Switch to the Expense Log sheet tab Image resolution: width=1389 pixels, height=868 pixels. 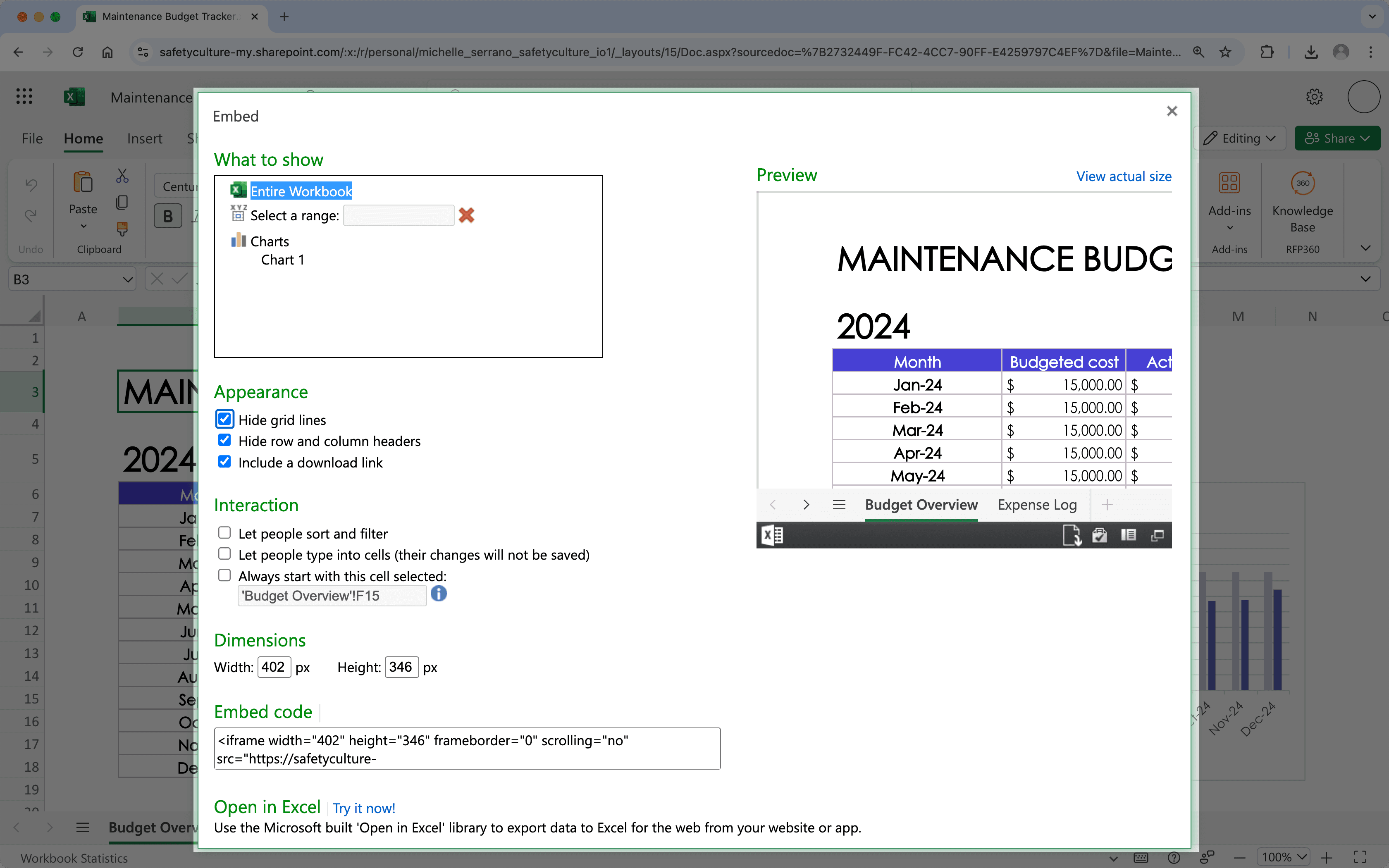click(1037, 505)
